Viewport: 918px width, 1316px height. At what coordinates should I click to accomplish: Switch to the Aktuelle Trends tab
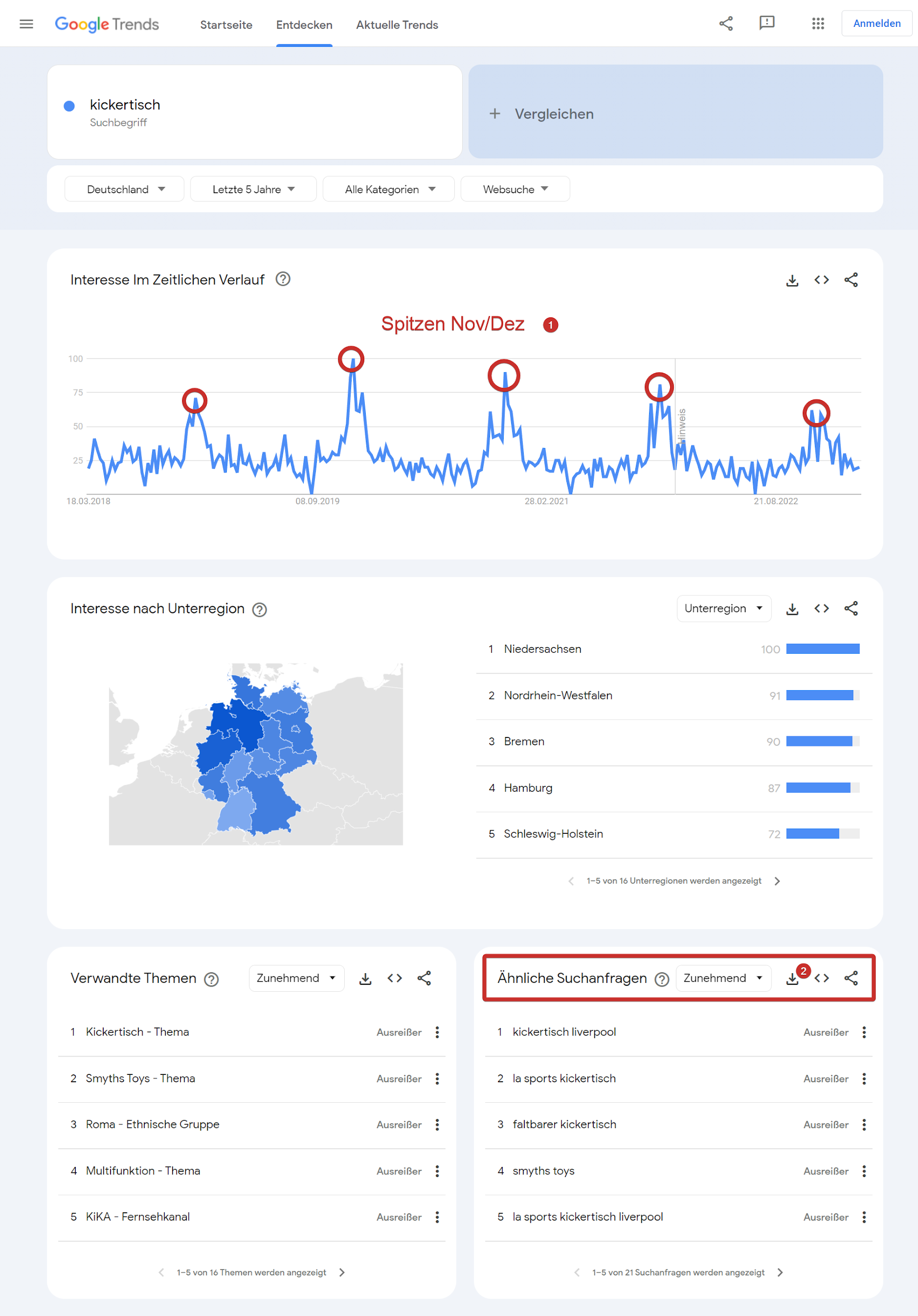tap(397, 25)
